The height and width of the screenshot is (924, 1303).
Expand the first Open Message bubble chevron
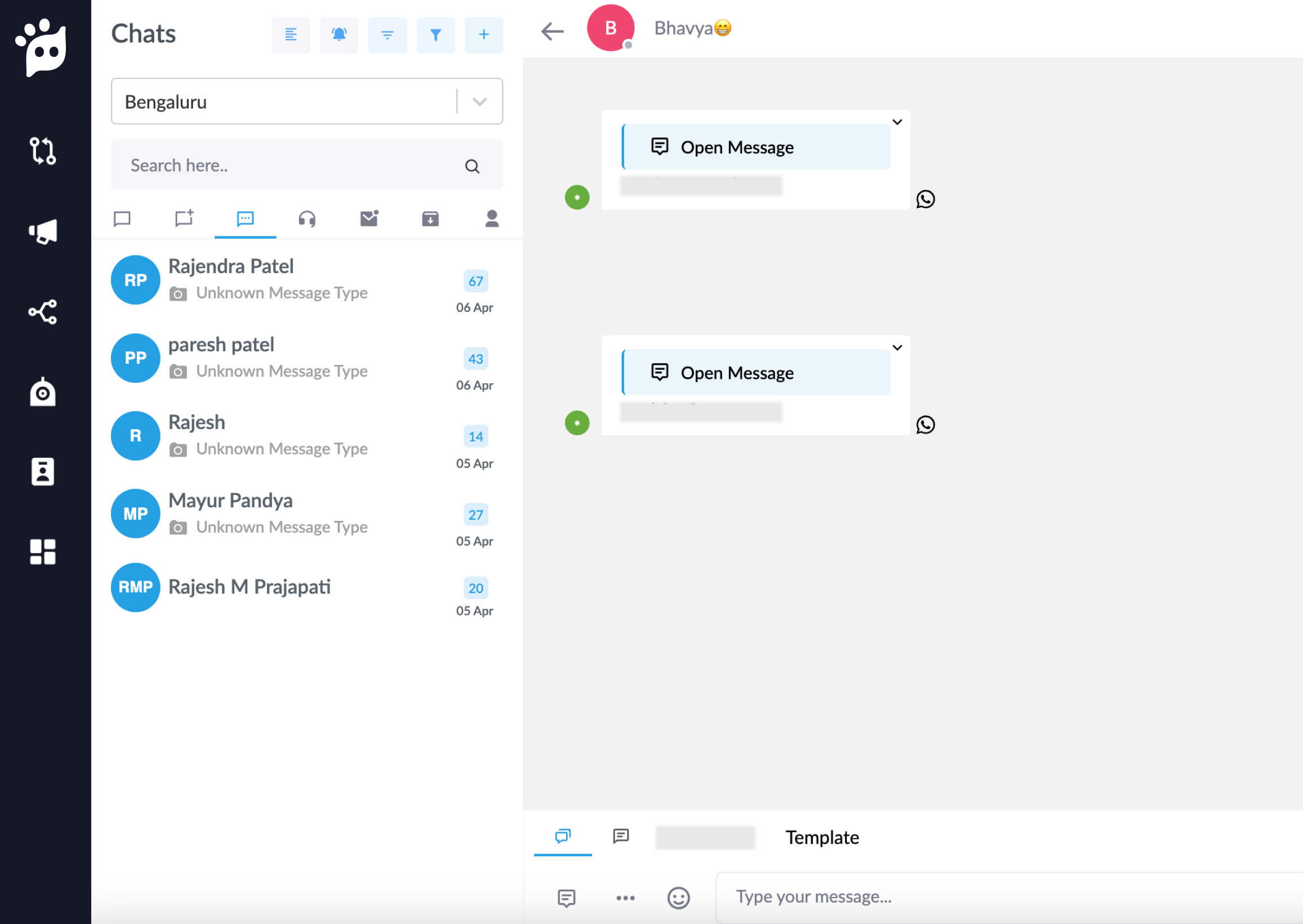(x=897, y=122)
